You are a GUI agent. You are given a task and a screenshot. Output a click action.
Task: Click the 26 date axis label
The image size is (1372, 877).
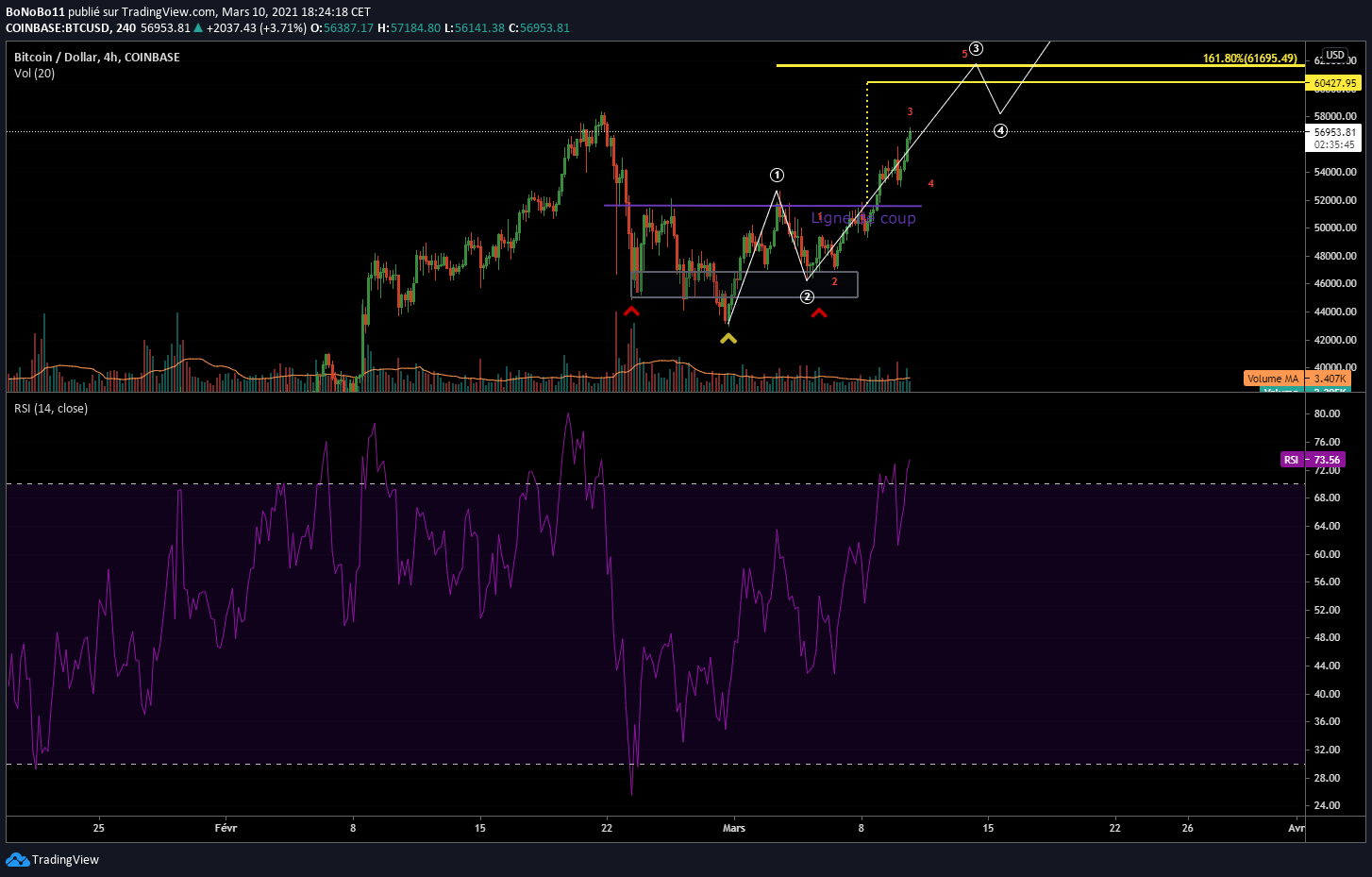coord(1187,828)
